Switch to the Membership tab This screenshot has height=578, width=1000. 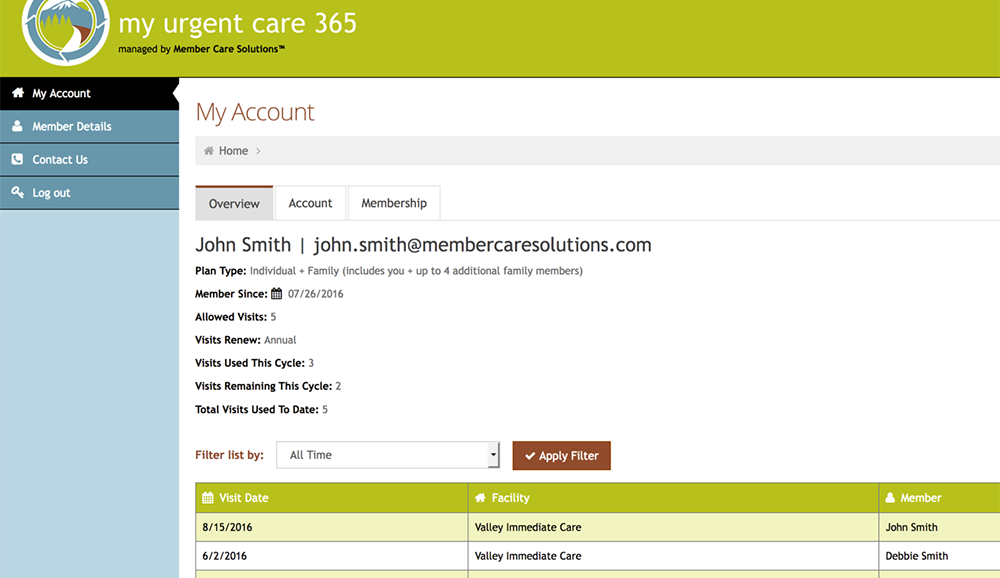[393, 202]
